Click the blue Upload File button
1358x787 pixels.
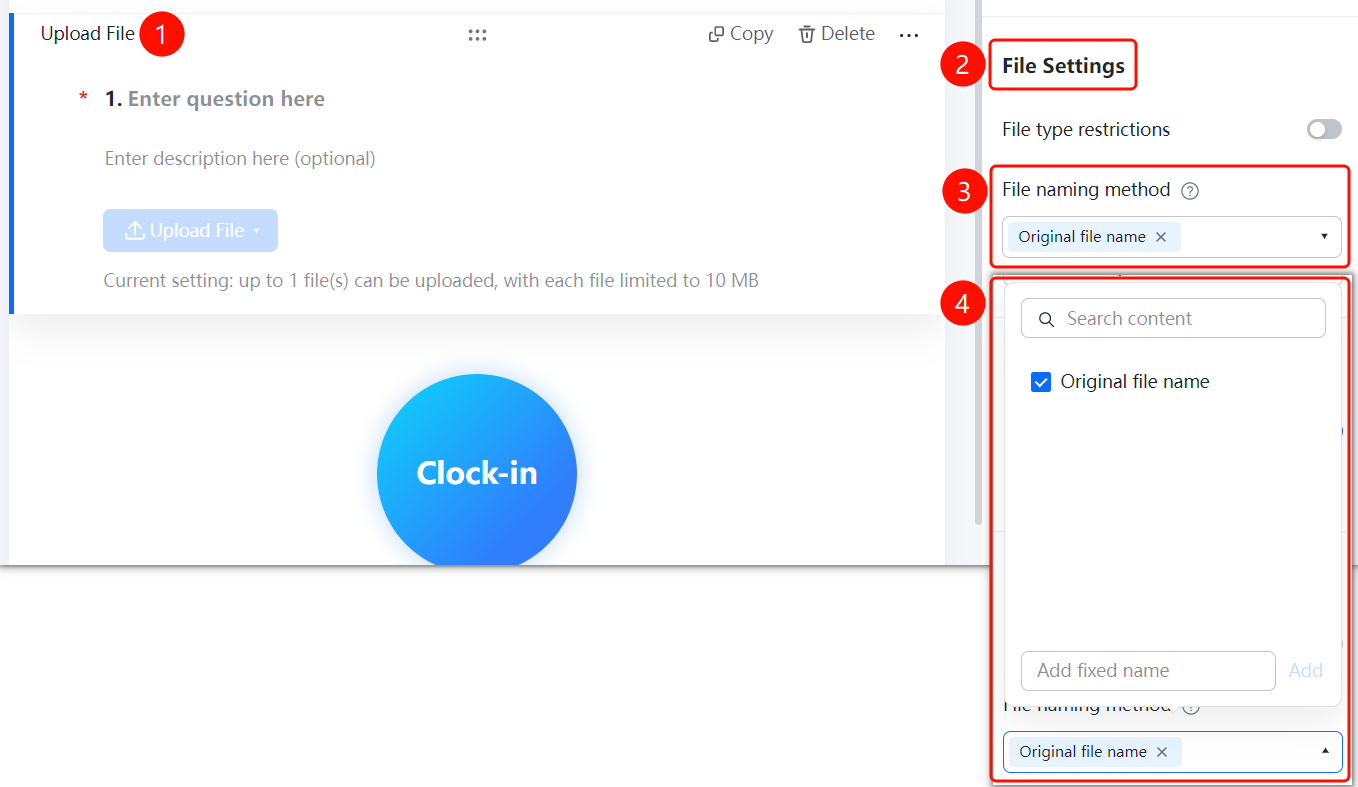click(x=190, y=231)
